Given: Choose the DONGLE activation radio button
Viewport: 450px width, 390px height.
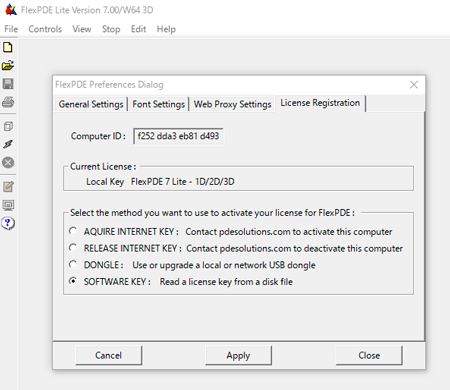Looking at the screenshot, I should coord(73,264).
